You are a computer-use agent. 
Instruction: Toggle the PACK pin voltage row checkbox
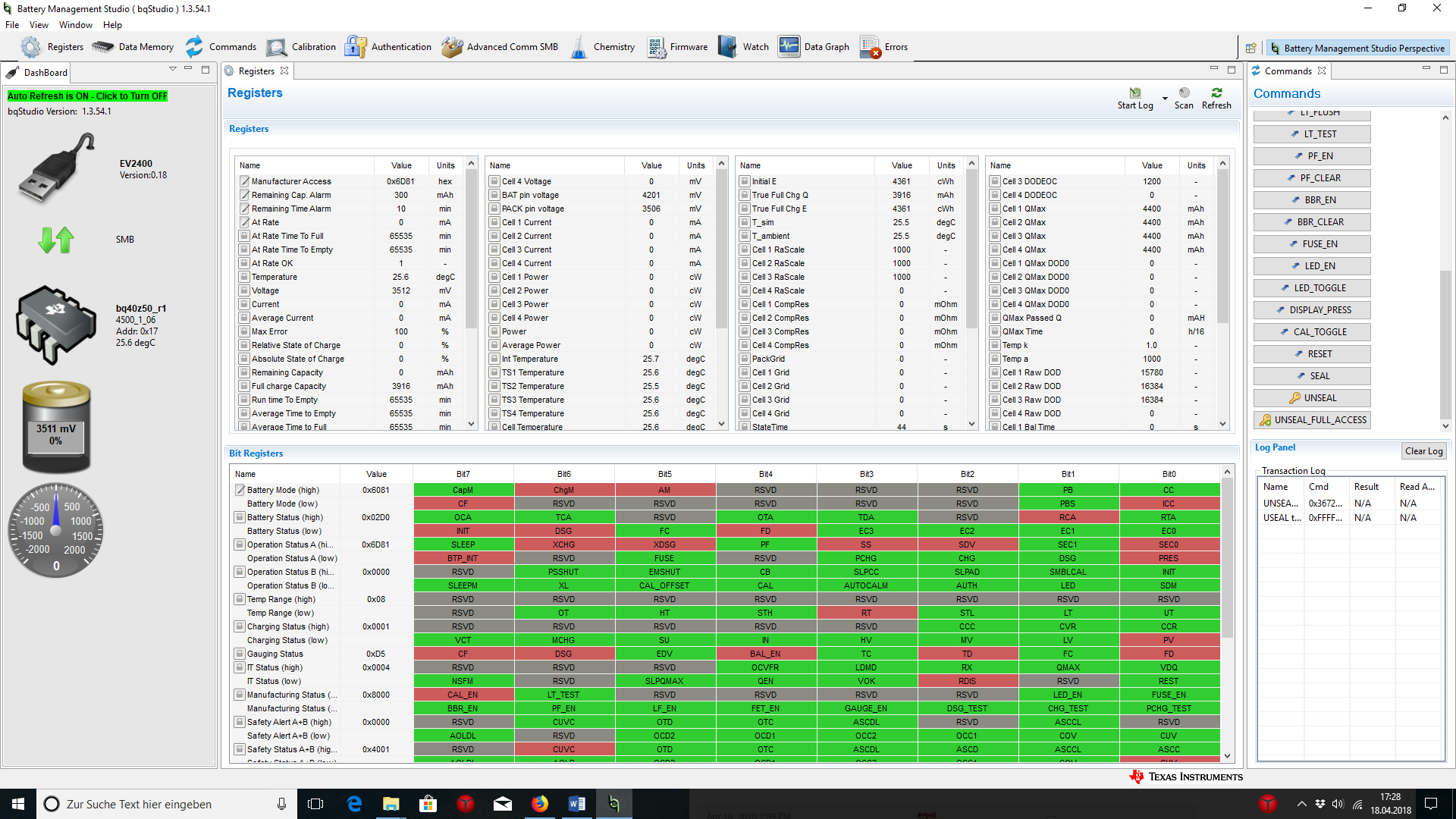pyautogui.click(x=494, y=209)
